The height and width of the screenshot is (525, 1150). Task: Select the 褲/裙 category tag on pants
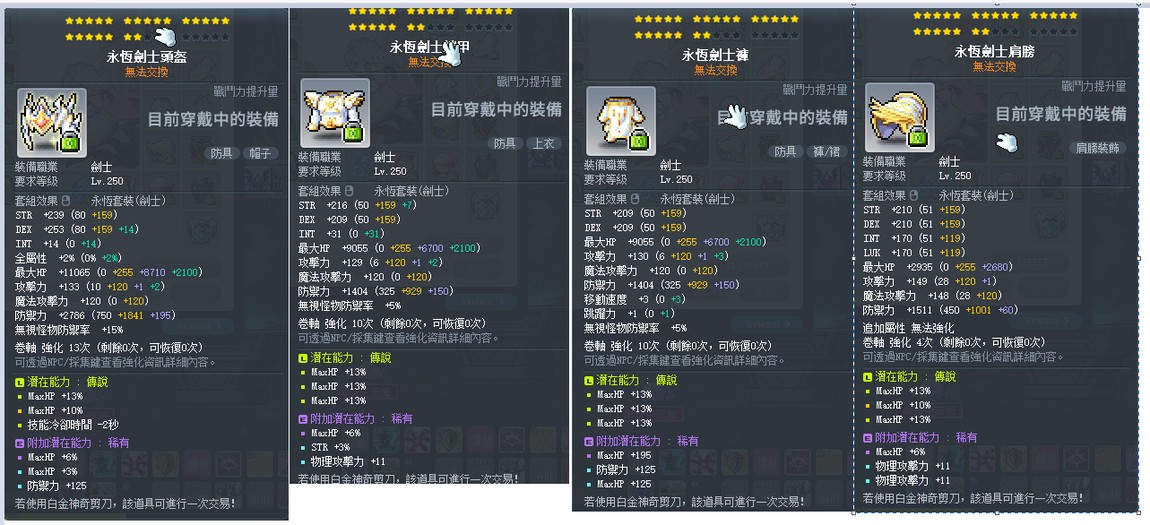point(826,151)
